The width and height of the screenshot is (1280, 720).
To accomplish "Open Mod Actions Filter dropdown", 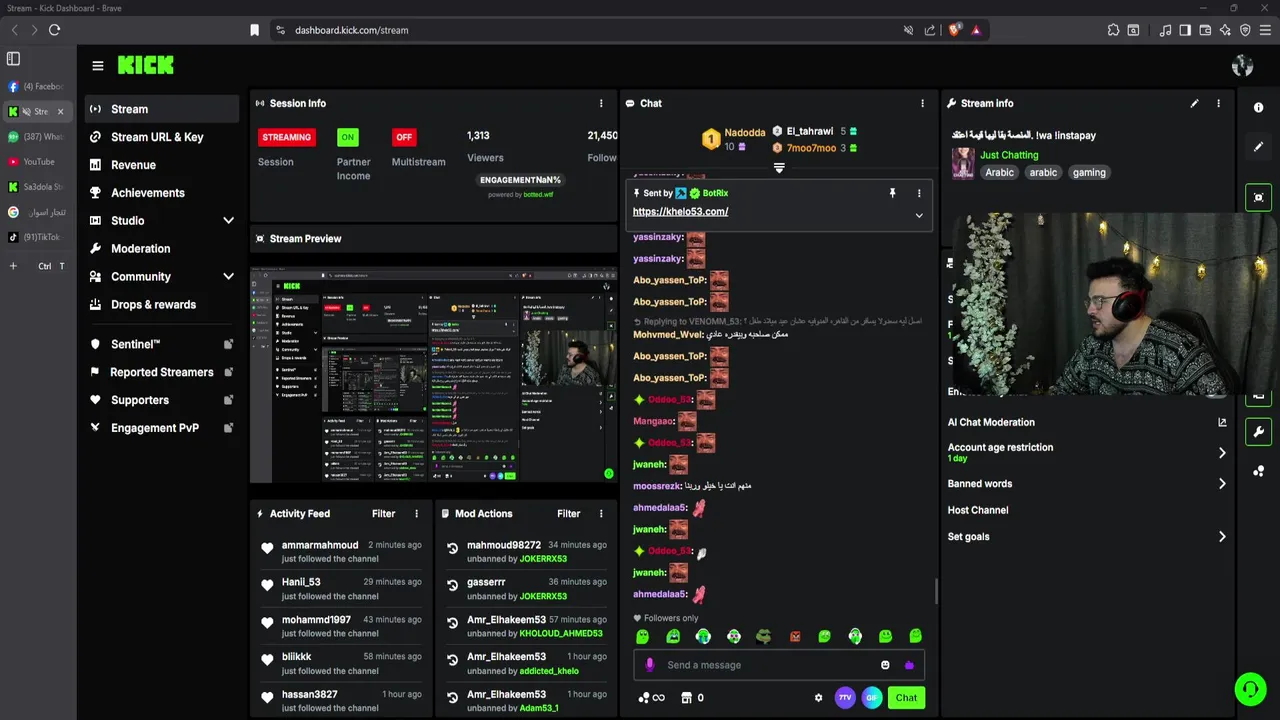I will click(x=568, y=514).
